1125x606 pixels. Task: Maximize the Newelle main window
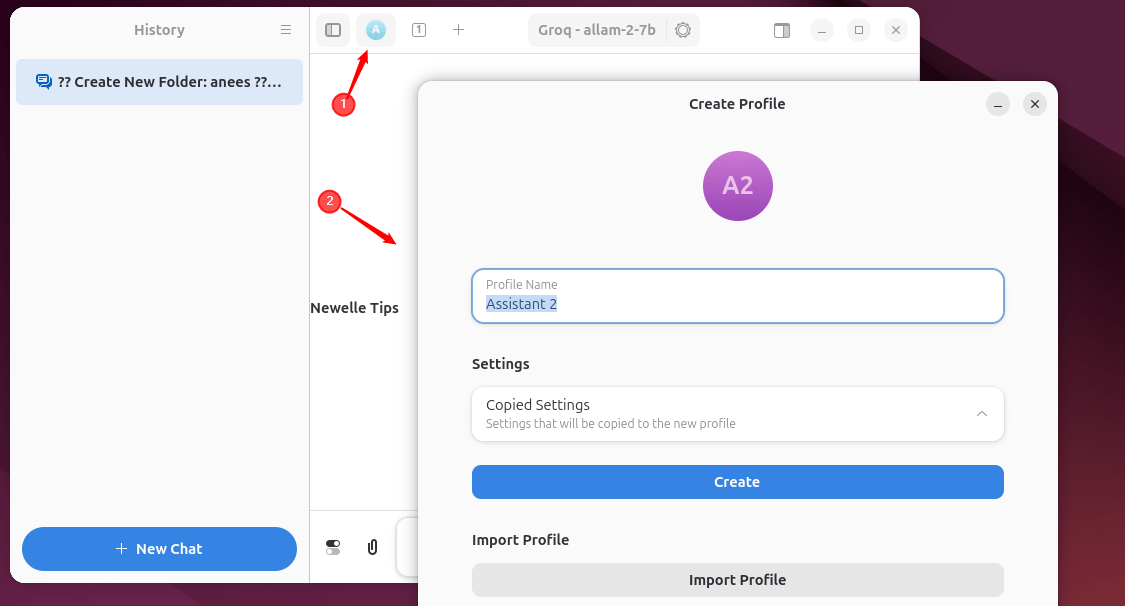point(858,30)
